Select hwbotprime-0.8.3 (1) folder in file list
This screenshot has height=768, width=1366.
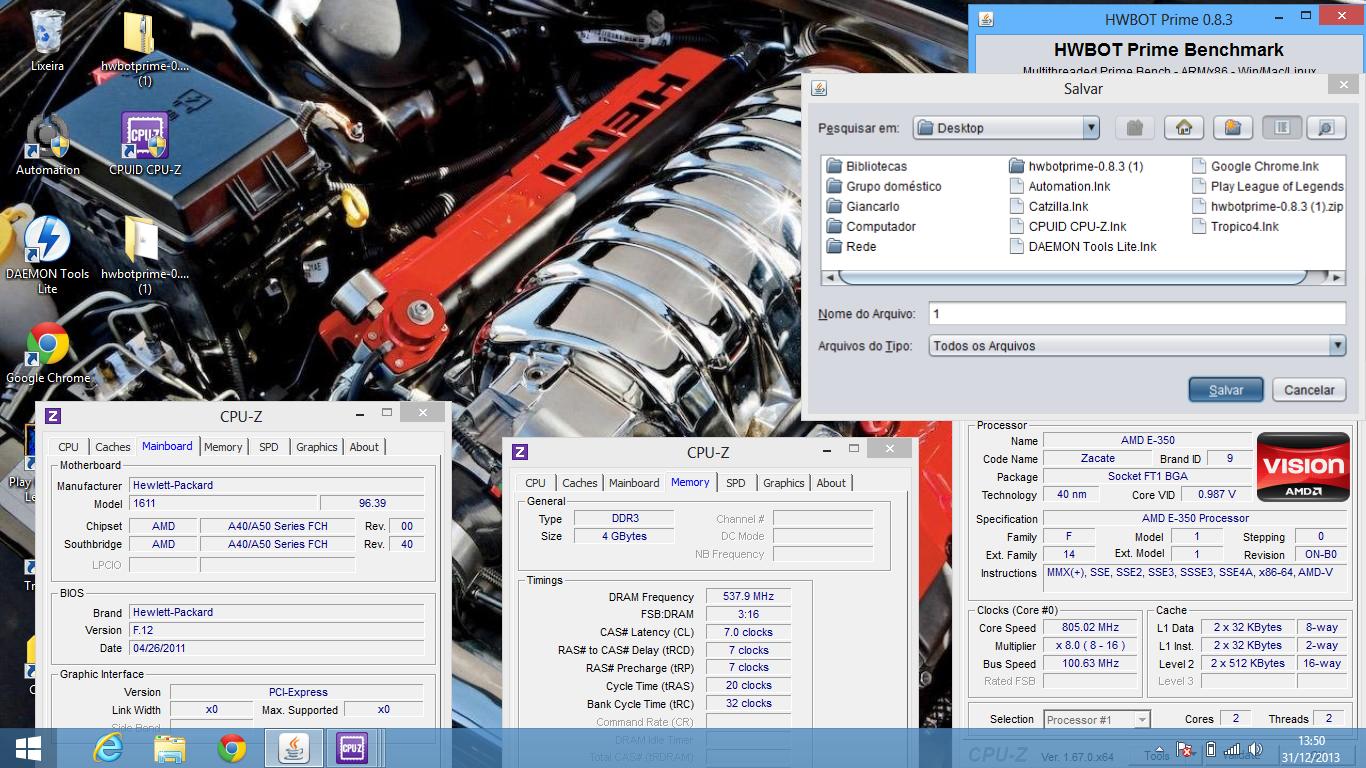[1075, 166]
